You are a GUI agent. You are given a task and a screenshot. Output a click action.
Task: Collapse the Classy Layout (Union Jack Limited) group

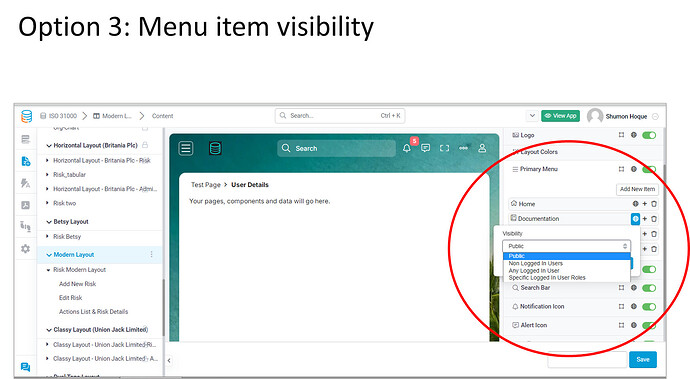pyautogui.click(x=49, y=330)
